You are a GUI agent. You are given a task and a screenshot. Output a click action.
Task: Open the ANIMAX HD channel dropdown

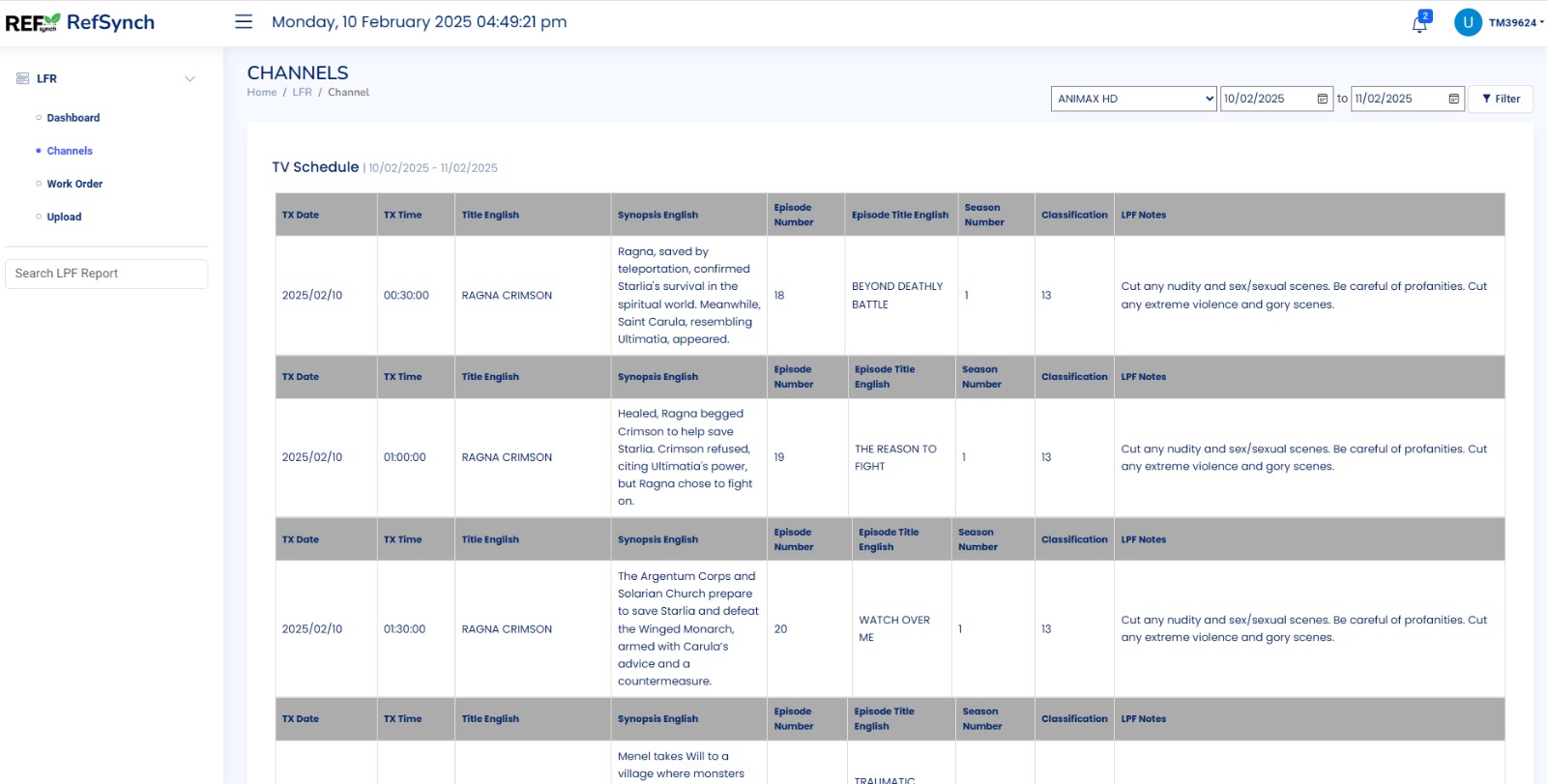(1133, 99)
